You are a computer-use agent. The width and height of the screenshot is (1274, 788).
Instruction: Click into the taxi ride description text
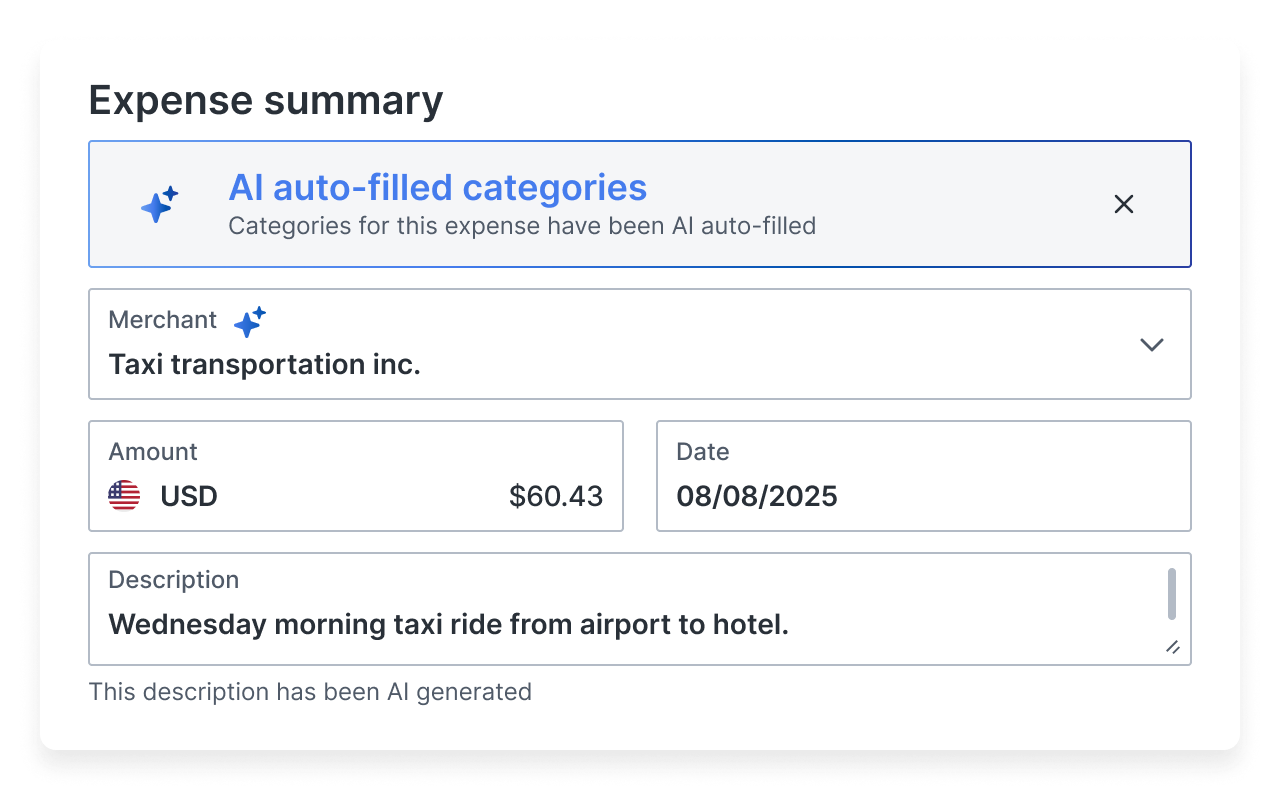(448, 625)
